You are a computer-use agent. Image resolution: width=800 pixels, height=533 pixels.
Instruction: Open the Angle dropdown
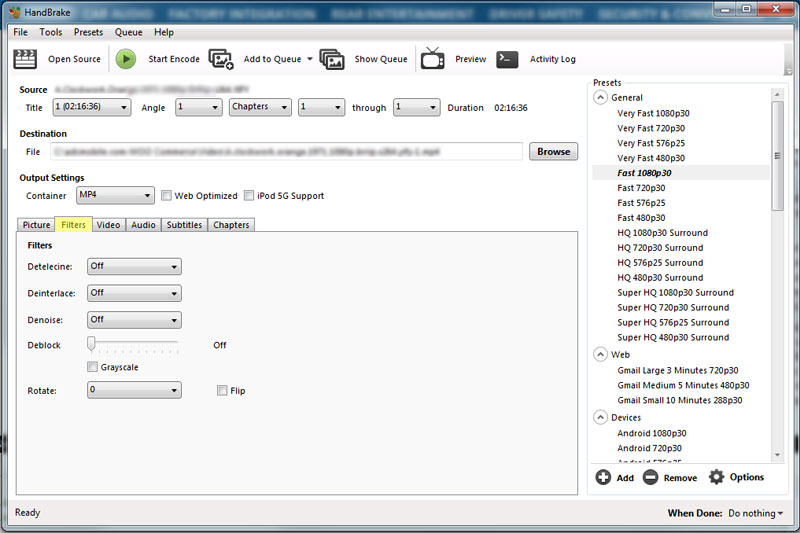pos(198,107)
